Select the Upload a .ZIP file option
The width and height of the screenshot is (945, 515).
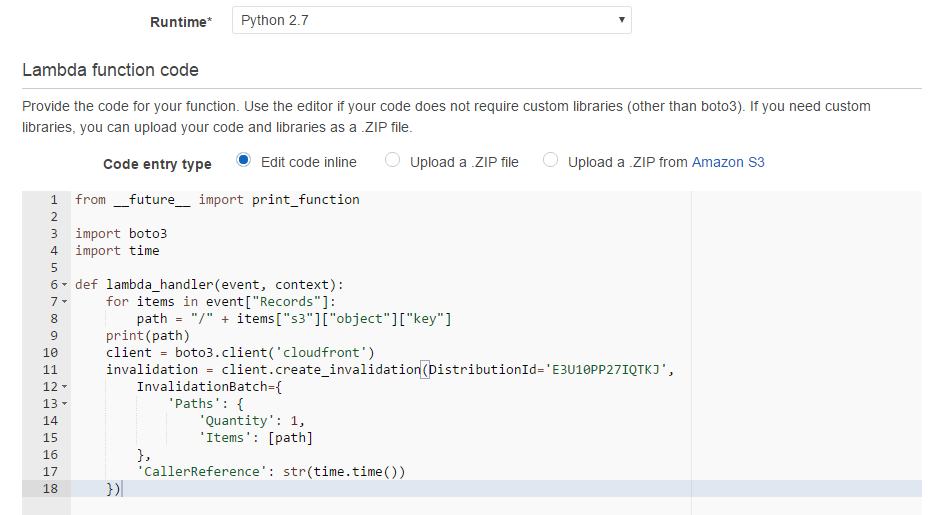392,160
